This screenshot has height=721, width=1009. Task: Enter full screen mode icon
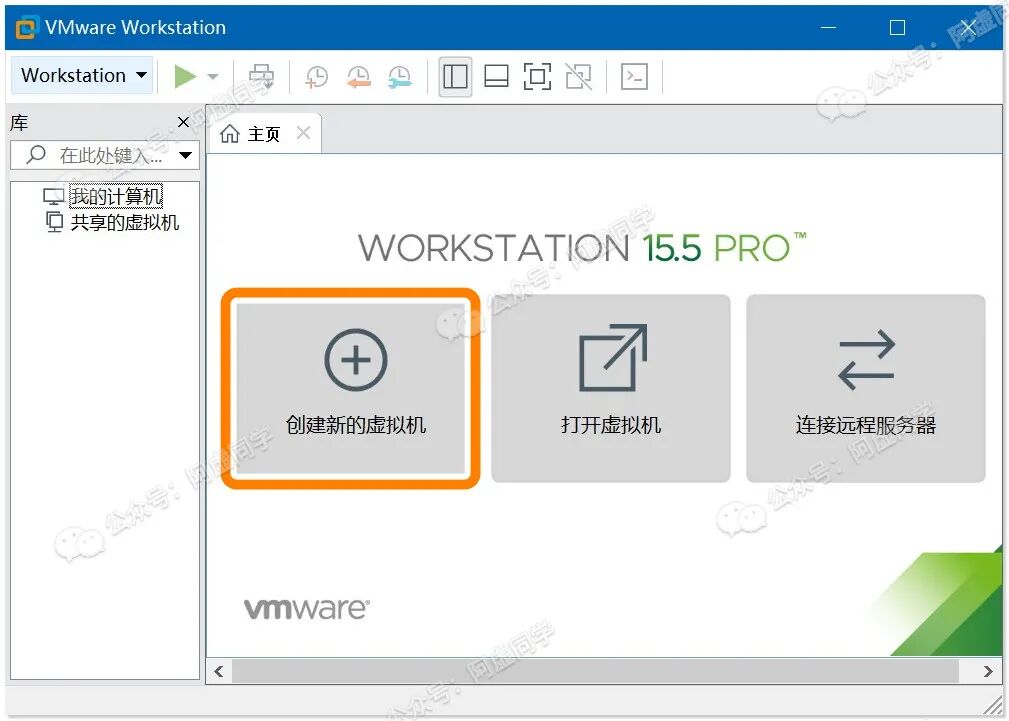click(x=537, y=76)
